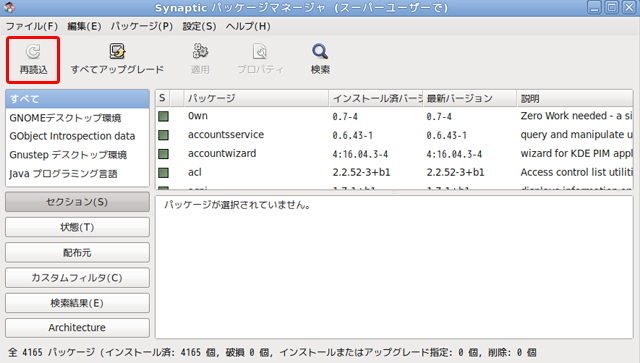This screenshot has height=363, width=640.
Task: Toggle status box for accountwizard package
Action: pyautogui.click(x=163, y=154)
